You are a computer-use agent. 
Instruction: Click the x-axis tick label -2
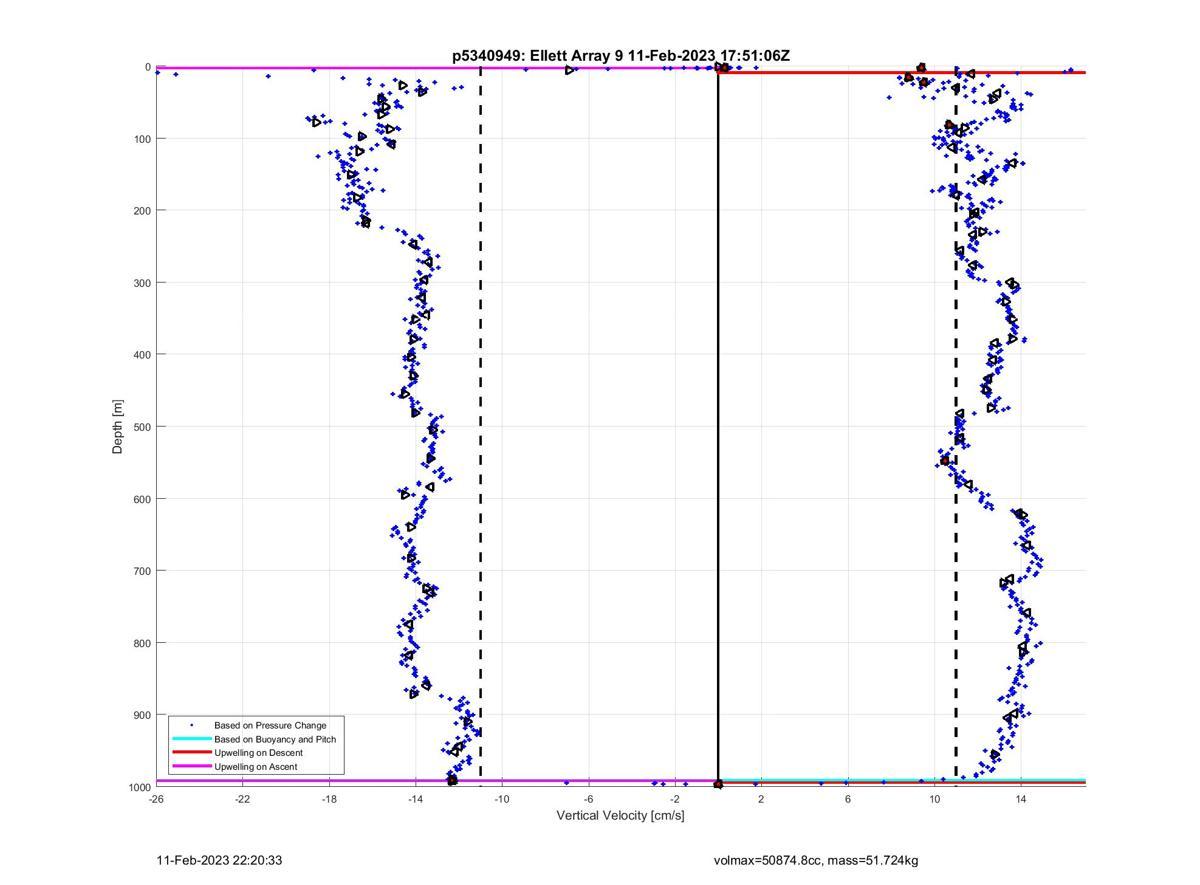click(675, 799)
